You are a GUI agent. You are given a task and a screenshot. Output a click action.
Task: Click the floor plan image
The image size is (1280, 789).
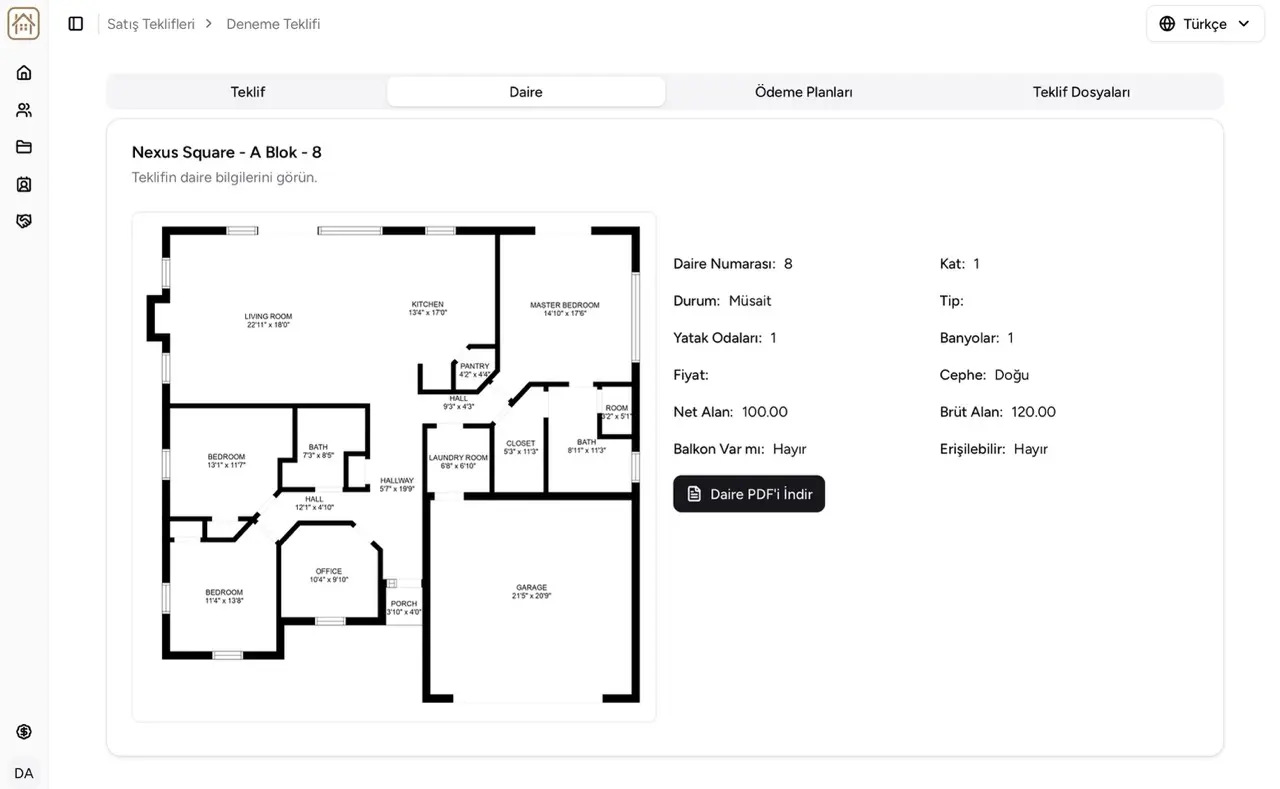tap(394, 467)
